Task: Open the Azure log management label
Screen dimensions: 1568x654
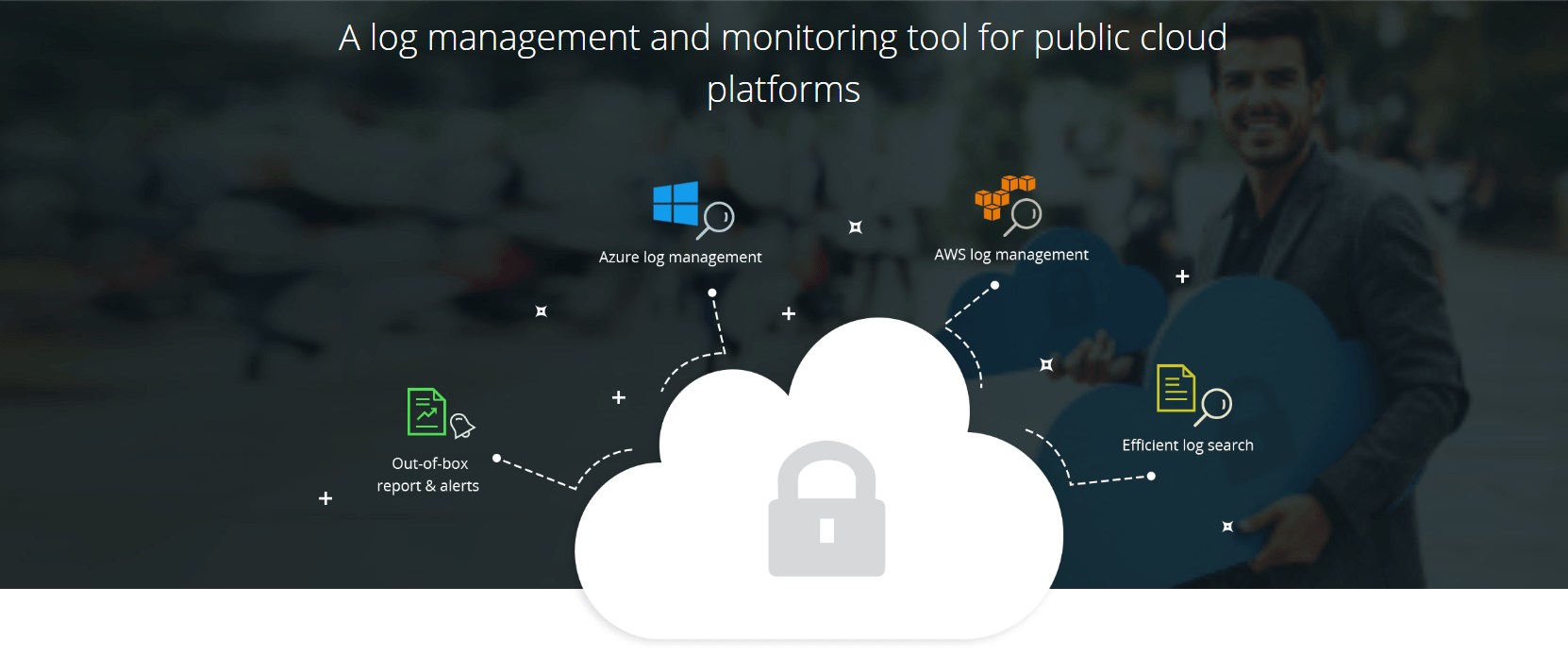Action: pyautogui.click(x=680, y=257)
